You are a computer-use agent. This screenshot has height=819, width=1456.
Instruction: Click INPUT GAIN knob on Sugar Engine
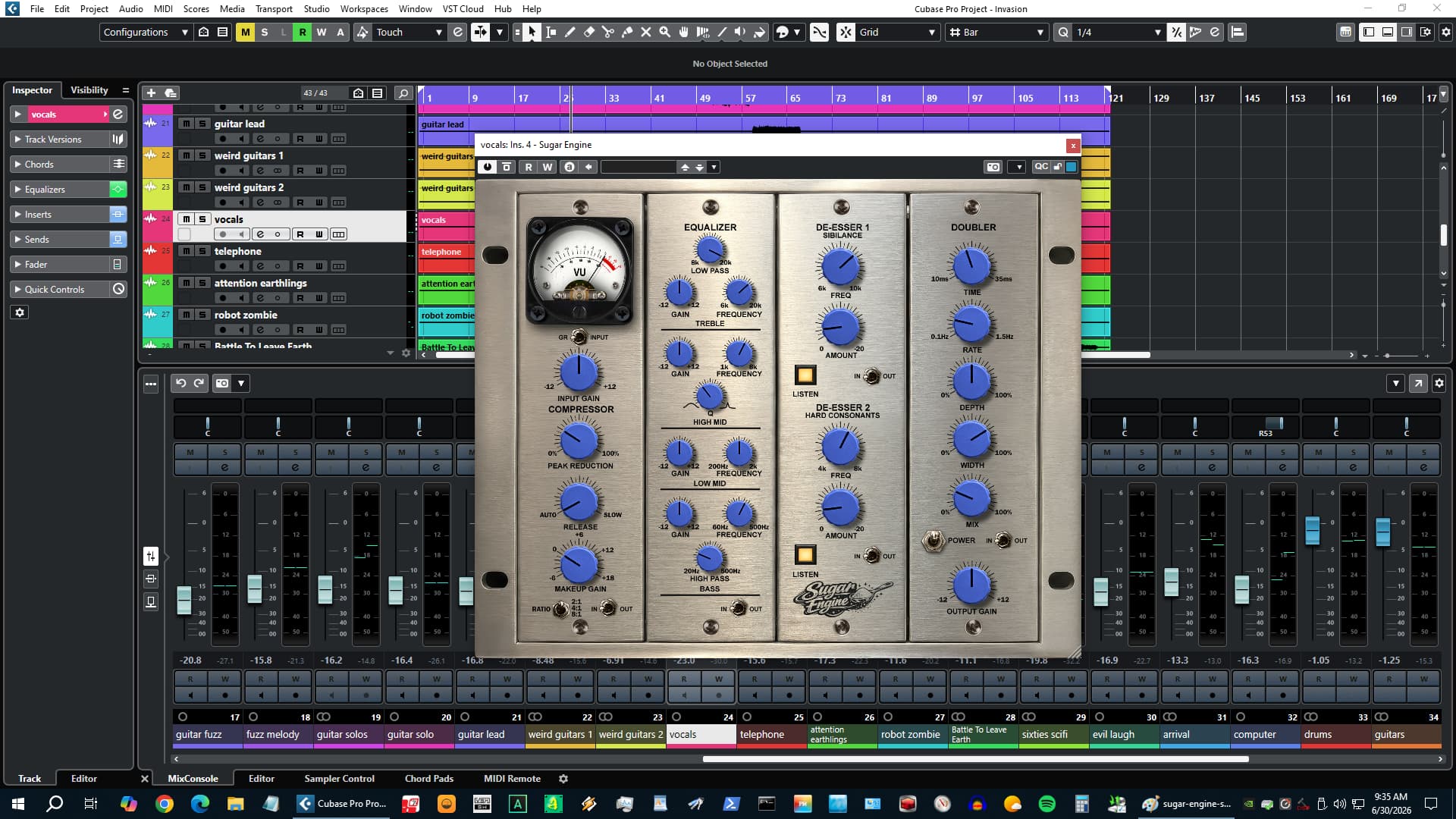coord(578,372)
